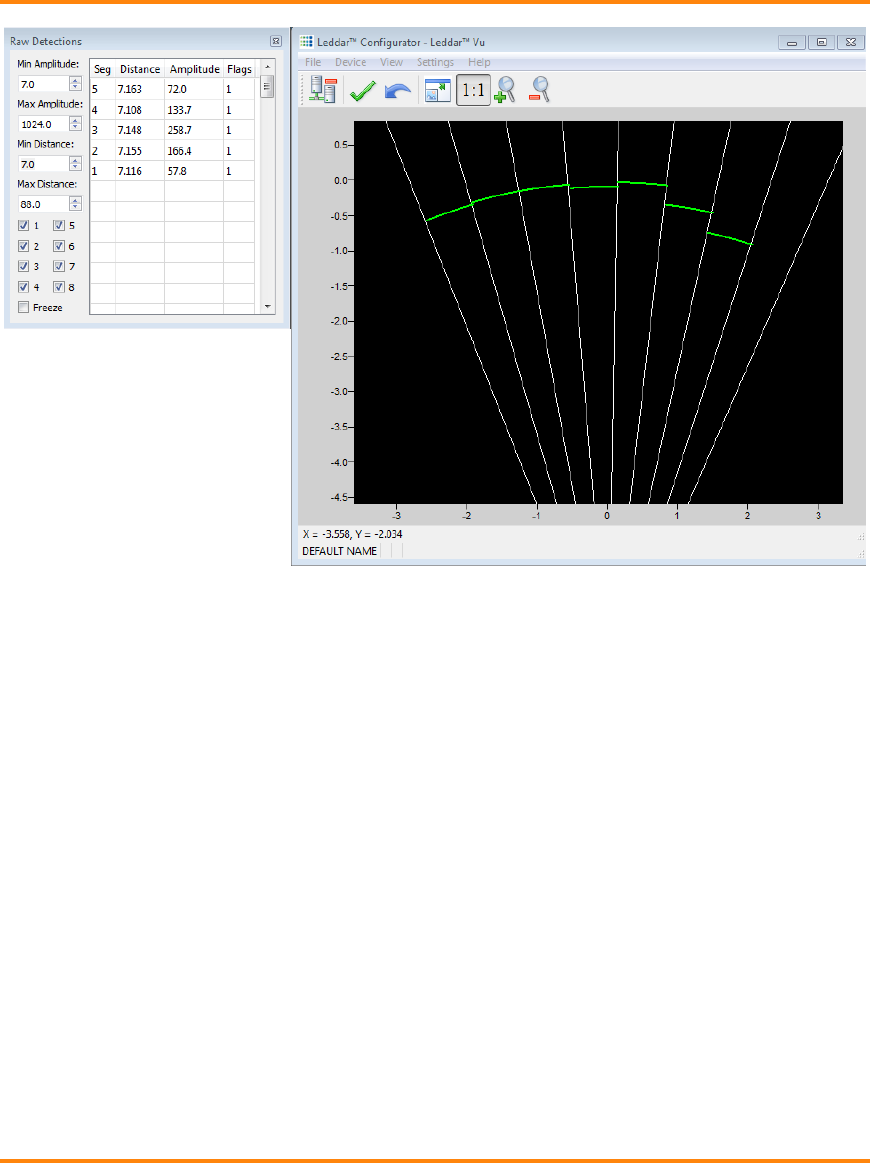Uncheck segment 7 checkbox
The image size is (870, 1163).
click(x=59, y=266)
